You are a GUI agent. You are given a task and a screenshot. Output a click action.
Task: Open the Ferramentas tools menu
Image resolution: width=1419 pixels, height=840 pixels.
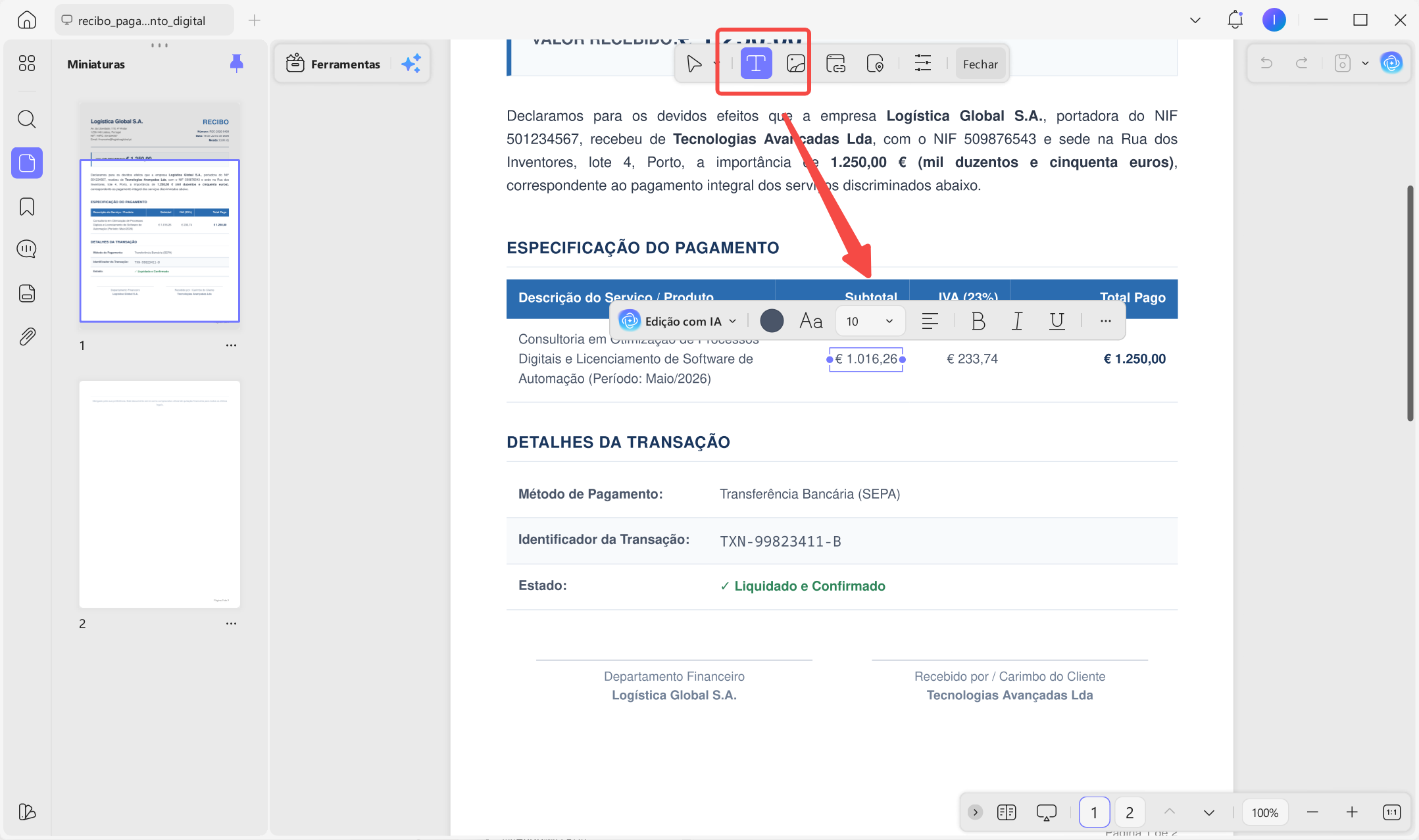[333, 64]
